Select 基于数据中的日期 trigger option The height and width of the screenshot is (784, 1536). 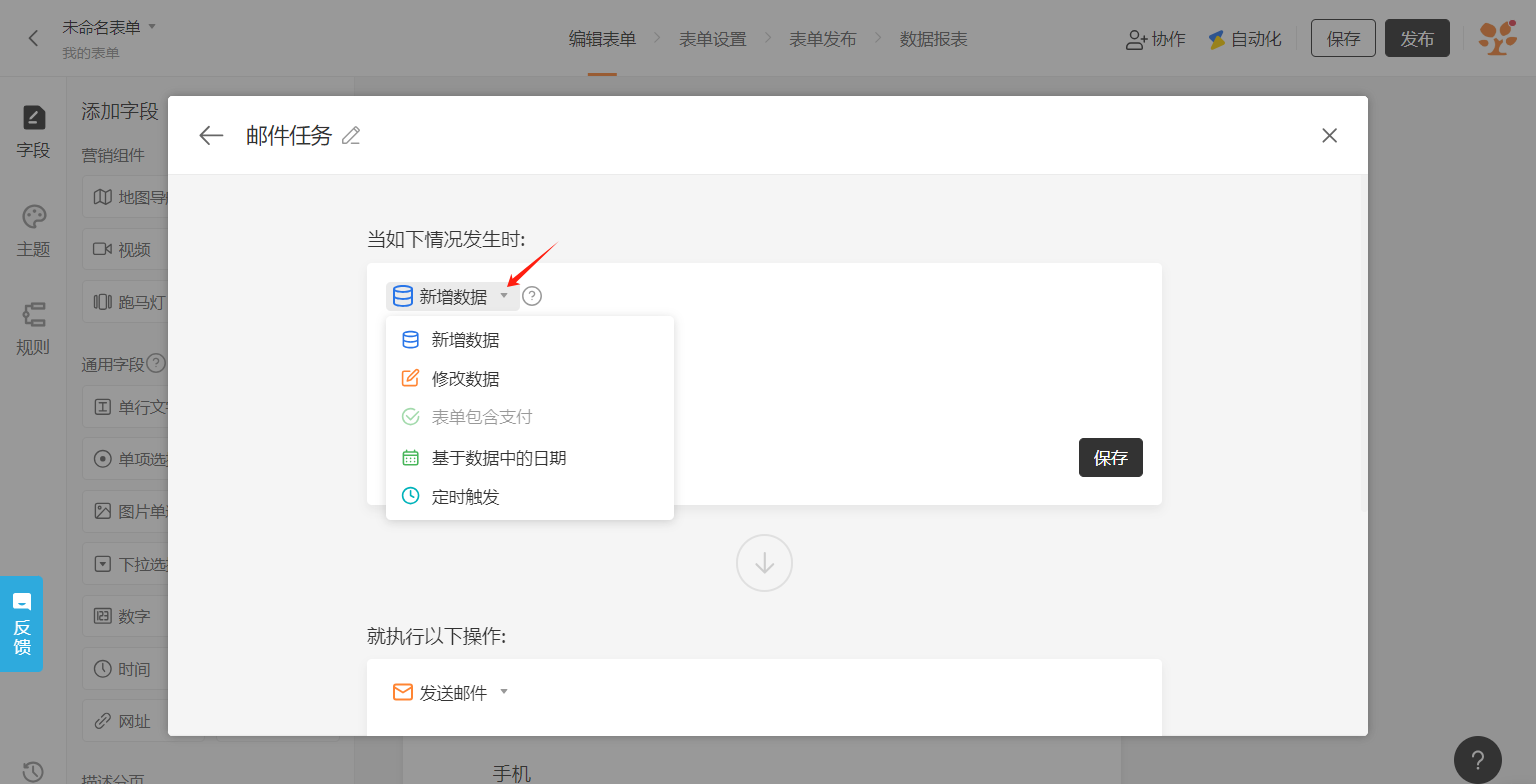pos(498,458)
